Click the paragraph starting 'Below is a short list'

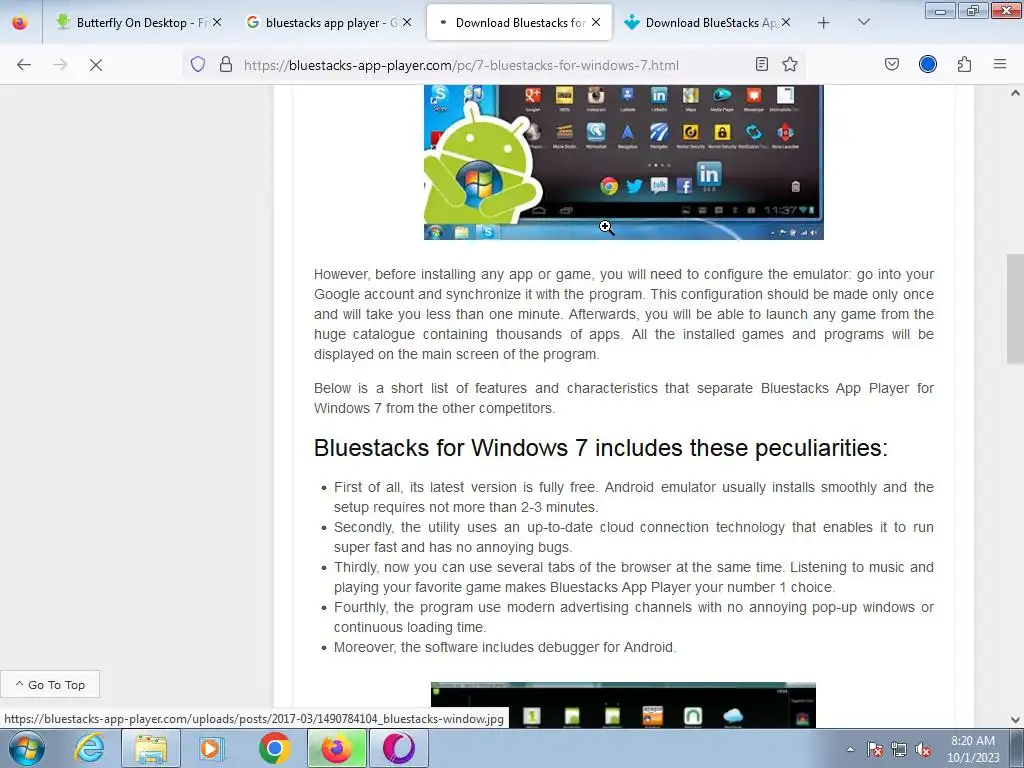(624, 398)
